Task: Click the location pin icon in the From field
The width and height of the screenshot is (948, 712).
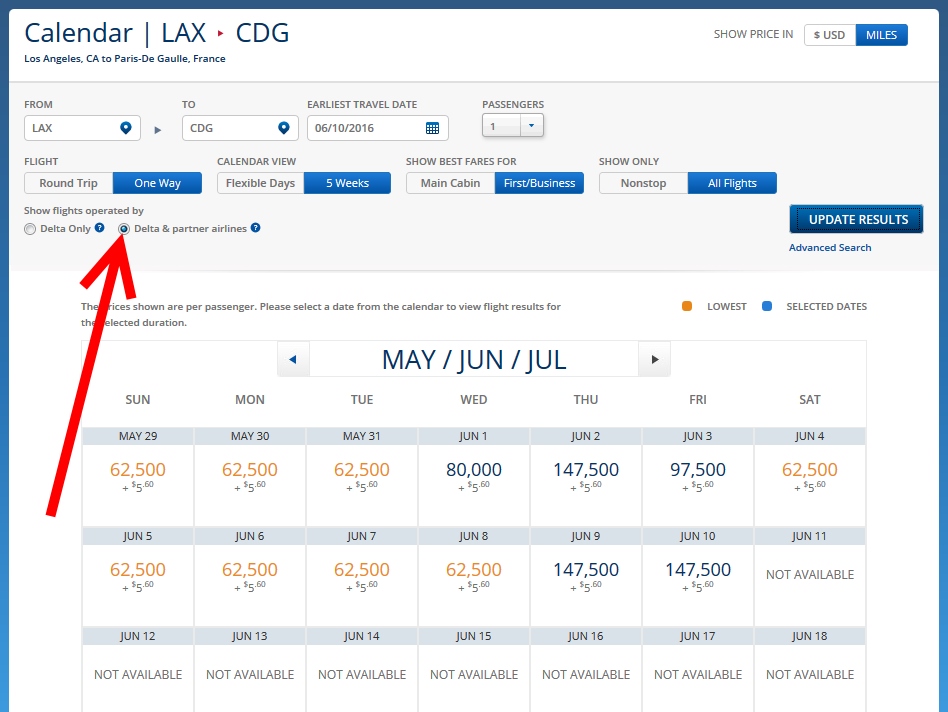Action: coord(126,128)
